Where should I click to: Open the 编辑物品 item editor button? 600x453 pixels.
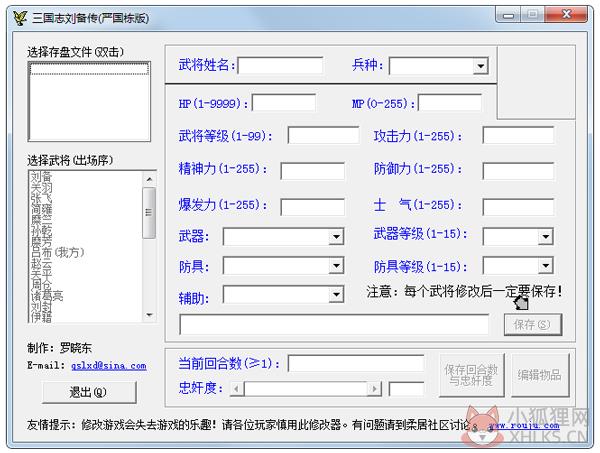(x=540, y=375)
